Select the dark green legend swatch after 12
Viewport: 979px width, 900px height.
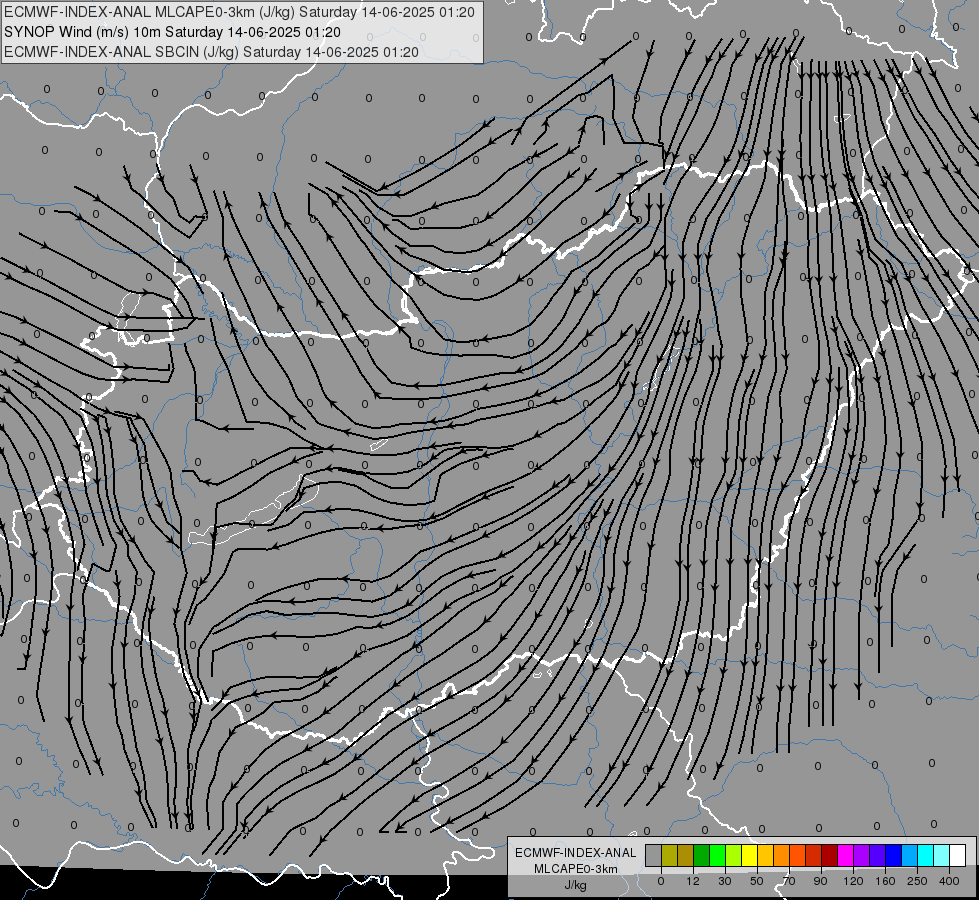point(701,856)
